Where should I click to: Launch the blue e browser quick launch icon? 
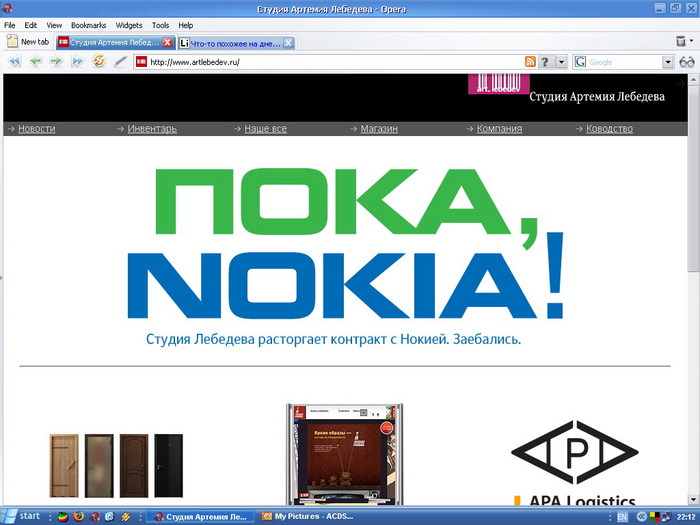coord(110,517)
